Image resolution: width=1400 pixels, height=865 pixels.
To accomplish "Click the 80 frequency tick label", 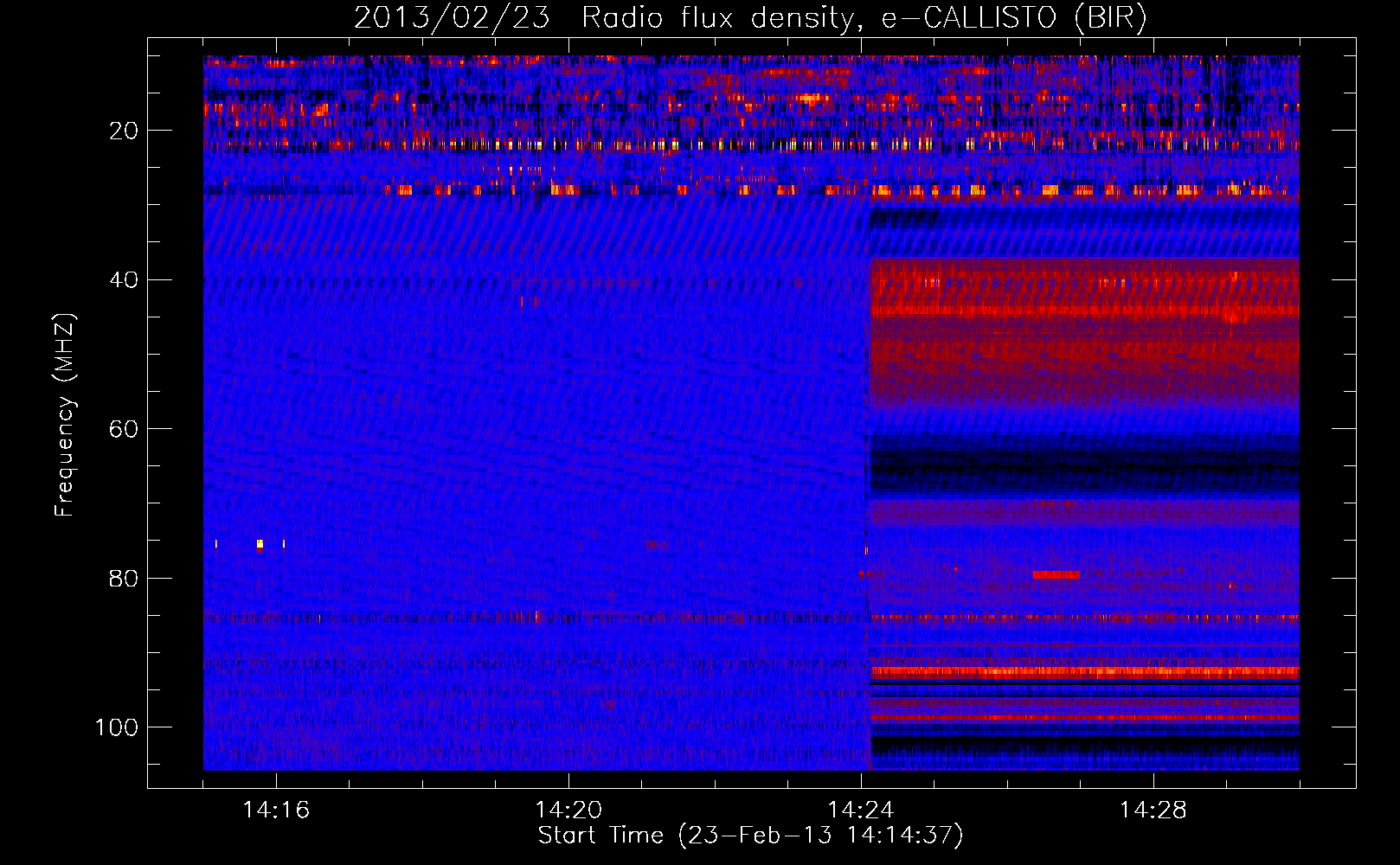I will 124,578.
